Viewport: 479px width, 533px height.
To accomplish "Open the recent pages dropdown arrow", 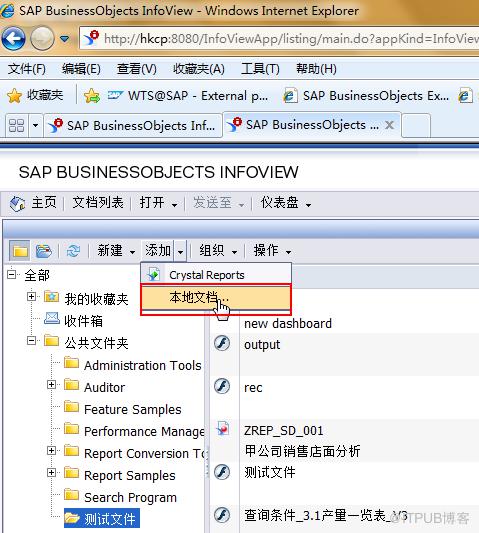I will [x=64, y=39].
